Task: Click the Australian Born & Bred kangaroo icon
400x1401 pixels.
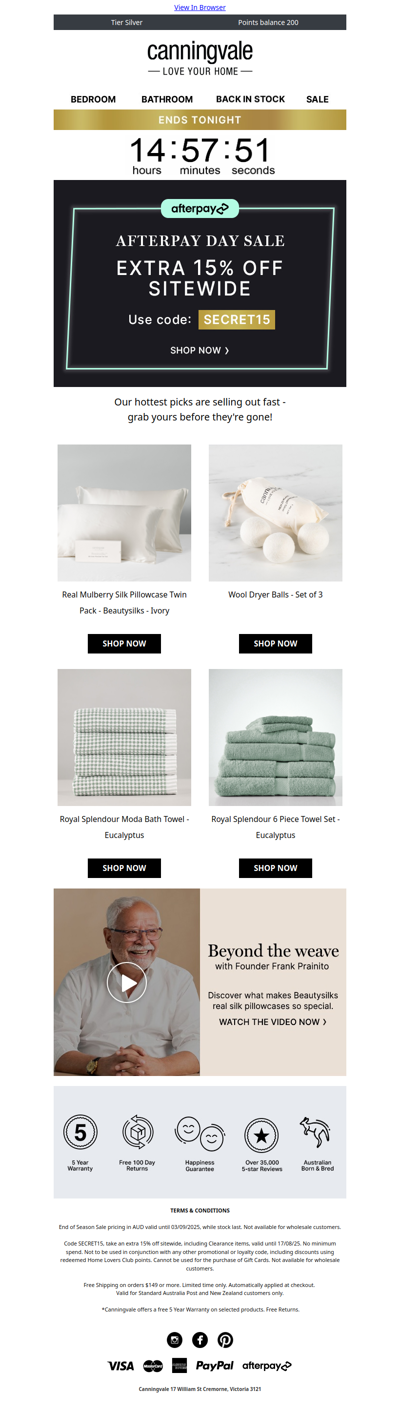Action: [316, 1133]
